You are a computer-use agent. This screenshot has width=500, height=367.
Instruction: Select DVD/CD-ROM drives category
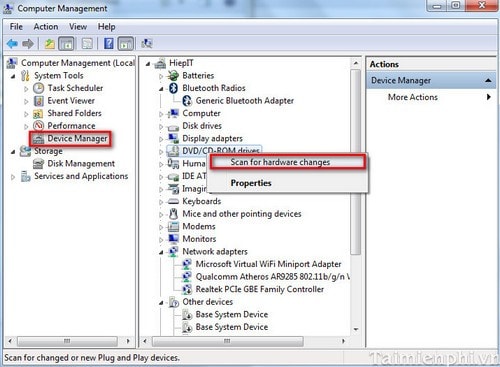coord(221,150)
